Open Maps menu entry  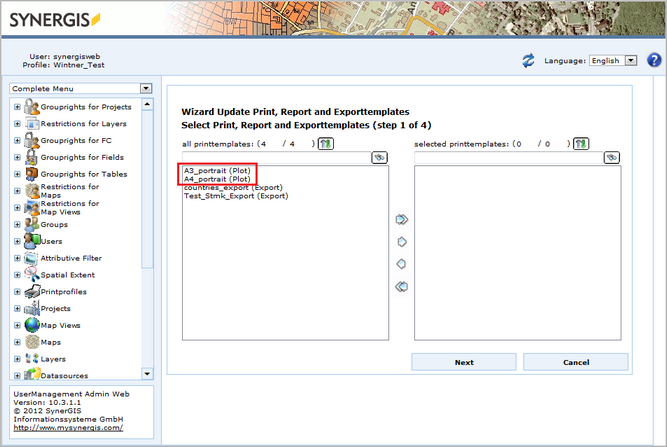point(51,342)
